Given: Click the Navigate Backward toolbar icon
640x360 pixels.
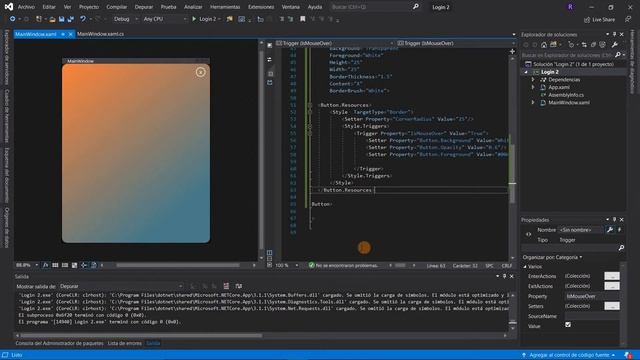Looking at the screenshot, I should click(x=13, y=19).
